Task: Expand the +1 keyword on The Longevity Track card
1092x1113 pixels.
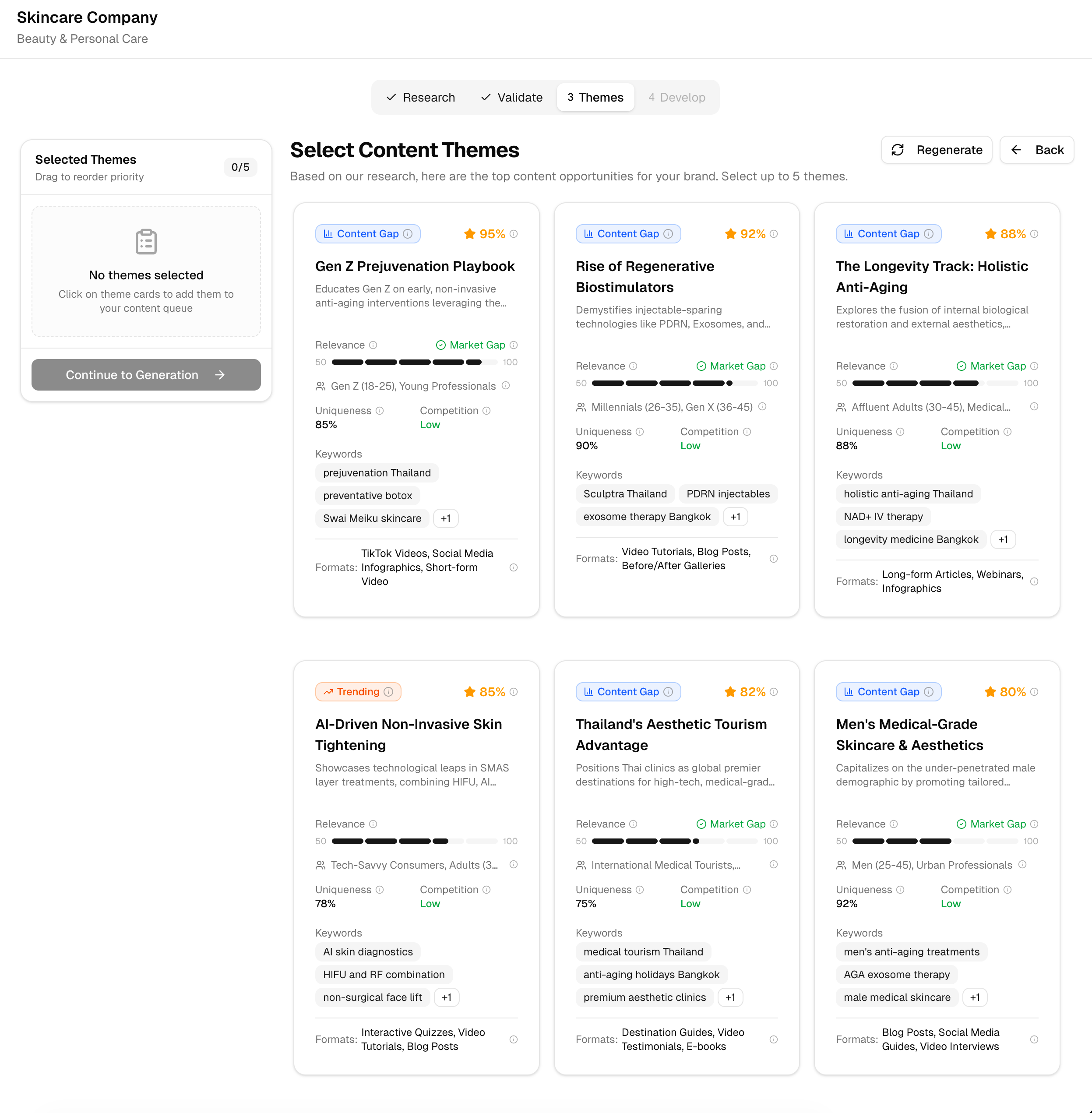Action: (x=1003, y=539)
